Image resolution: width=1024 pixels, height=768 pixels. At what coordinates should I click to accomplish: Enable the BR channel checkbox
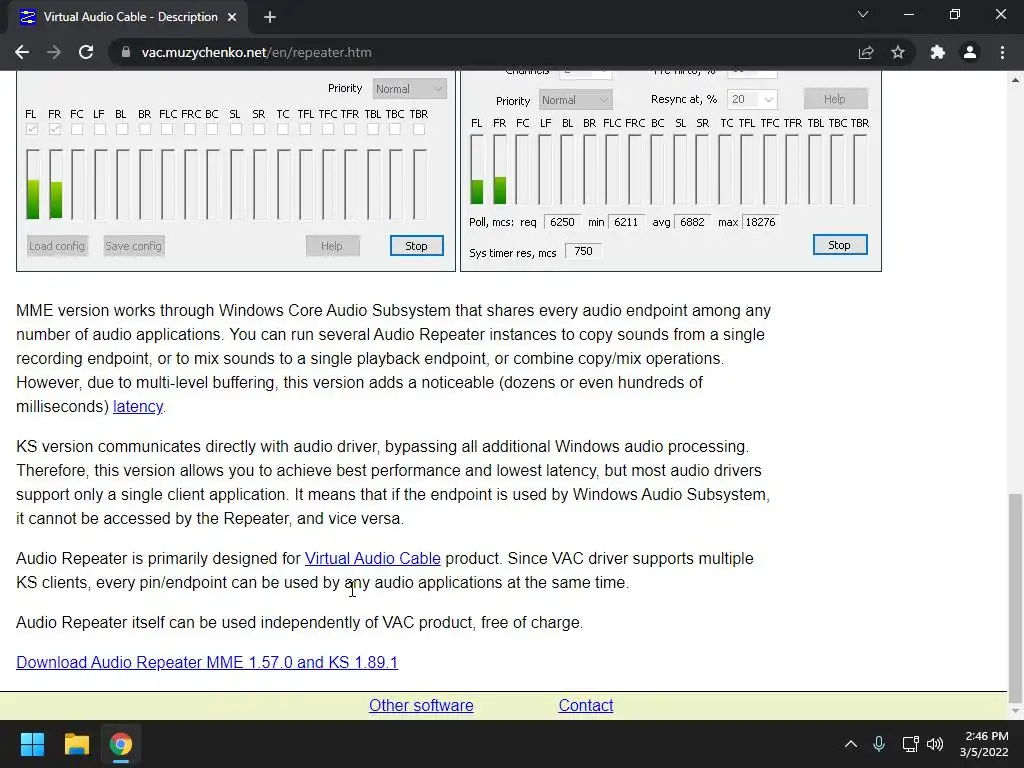145,129
